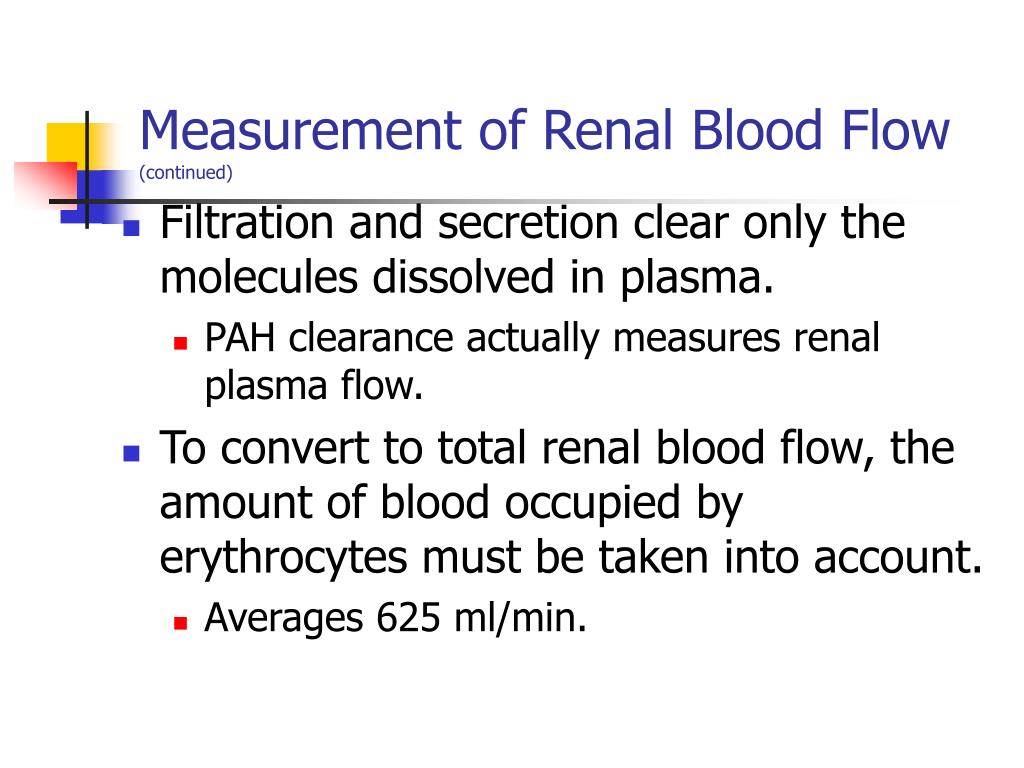Click the line molecules dissolved in plasma
This screenshot has width=1024, height=768.
[x=466, y=280]
